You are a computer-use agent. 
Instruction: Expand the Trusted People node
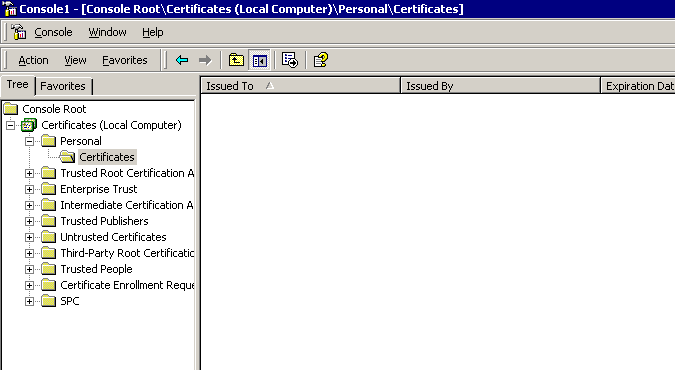(x=29, y=269)
